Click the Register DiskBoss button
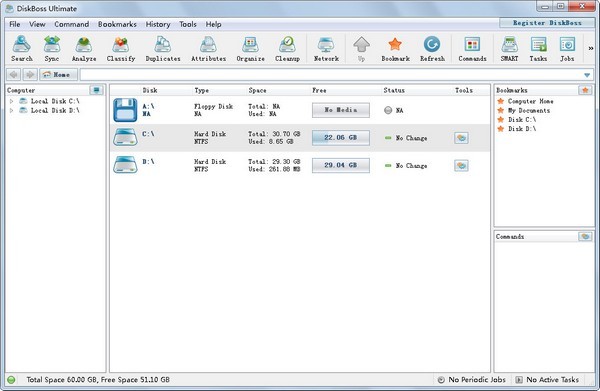Image resolution: width=600 pixels, height=391 pixels. [x=547, y=23]
